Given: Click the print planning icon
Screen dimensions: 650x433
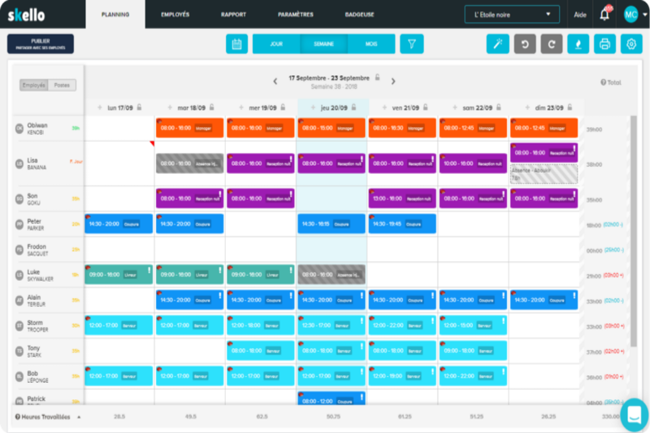Looking at the screenshot, I should click(x=605, y=44).
